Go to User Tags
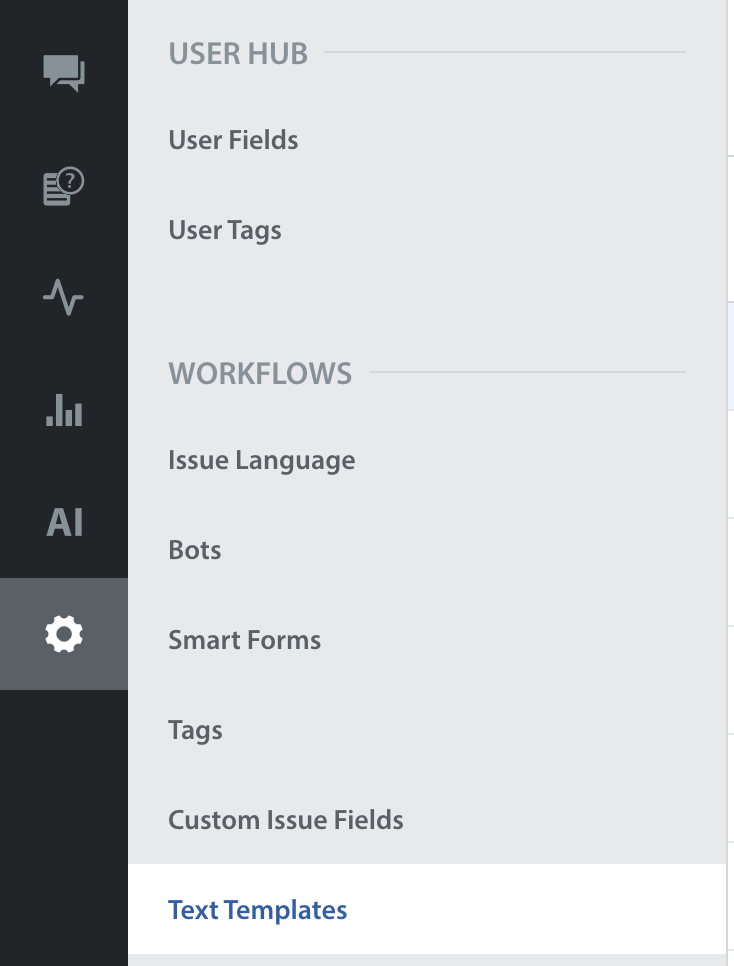The image size is (734, 966). pos(225,230)
